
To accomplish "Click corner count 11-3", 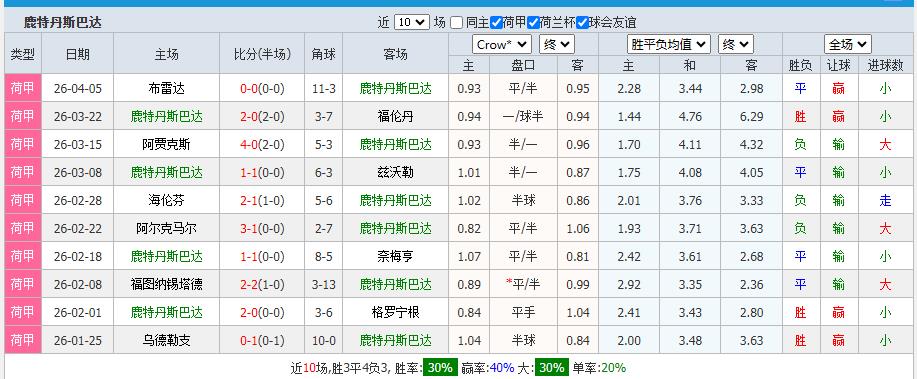I will coord(323,89).
